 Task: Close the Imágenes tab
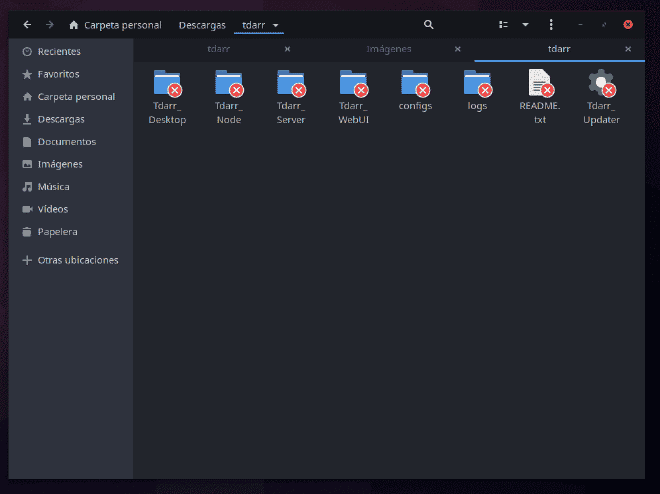(x=458, y=49)
